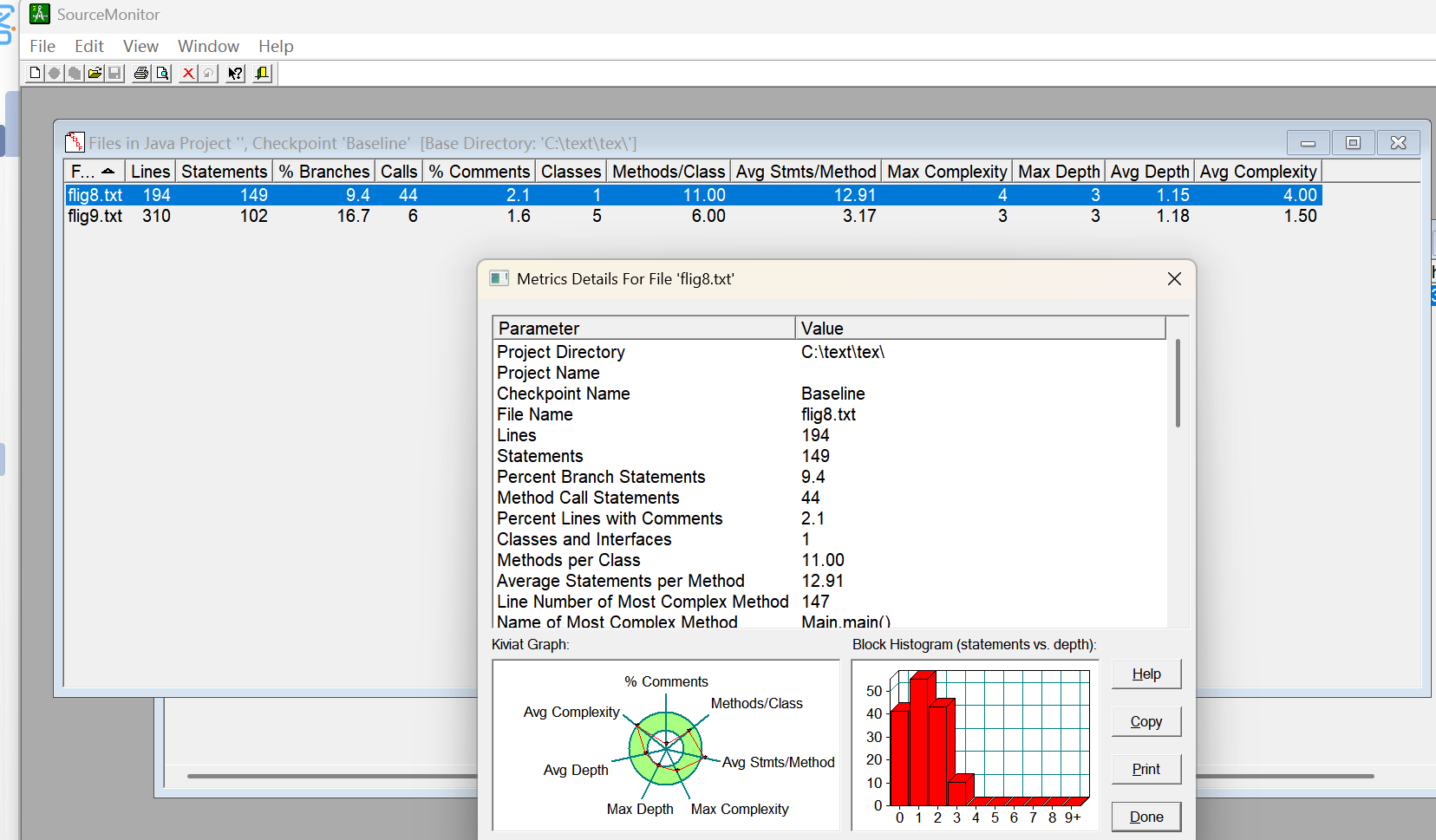Image resolution: width=1436 pixels, height=840 pixels.
Task: Click the project window document icon
Action: 75,142
